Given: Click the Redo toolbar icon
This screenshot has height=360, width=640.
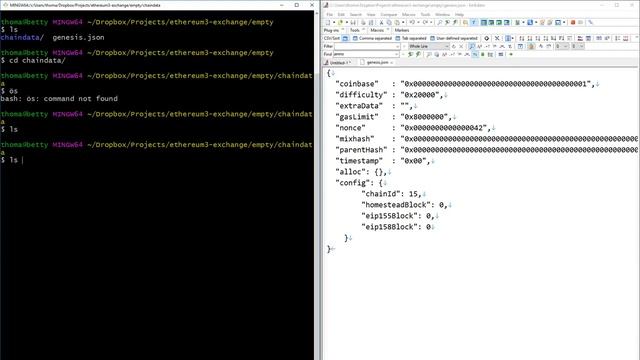Looking at the screenshot, I should [425, 22].
